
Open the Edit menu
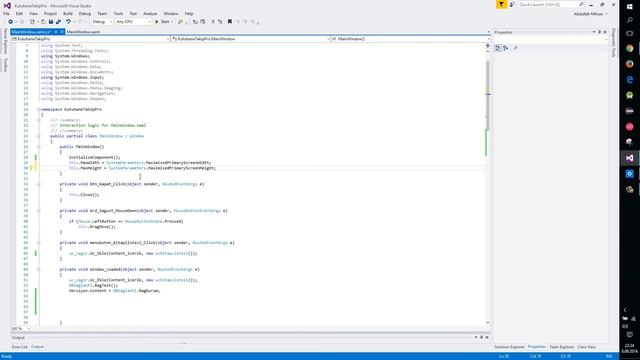(x=19, y=13)
